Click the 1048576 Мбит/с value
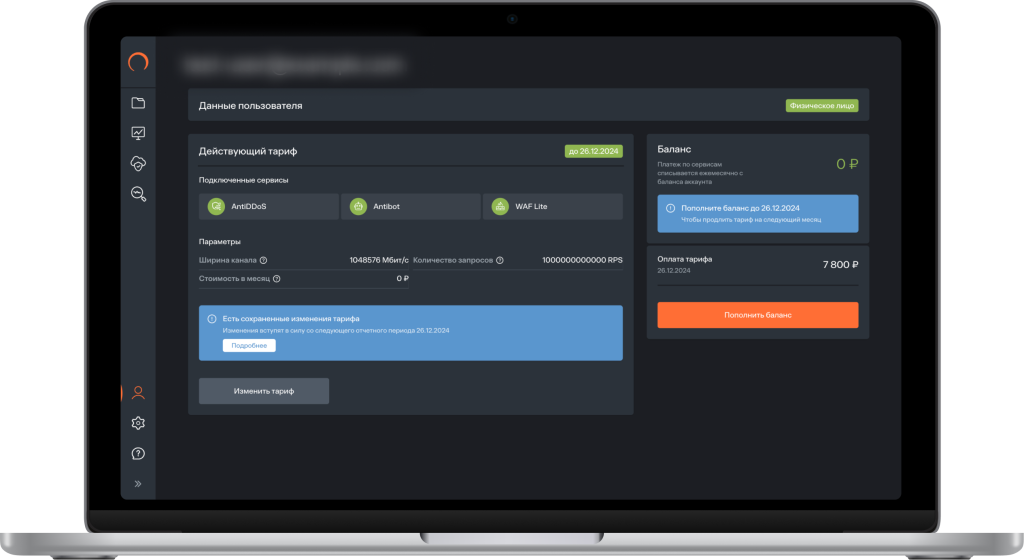Viewport: 1024px width, 560px height. (x=379, y=260)
